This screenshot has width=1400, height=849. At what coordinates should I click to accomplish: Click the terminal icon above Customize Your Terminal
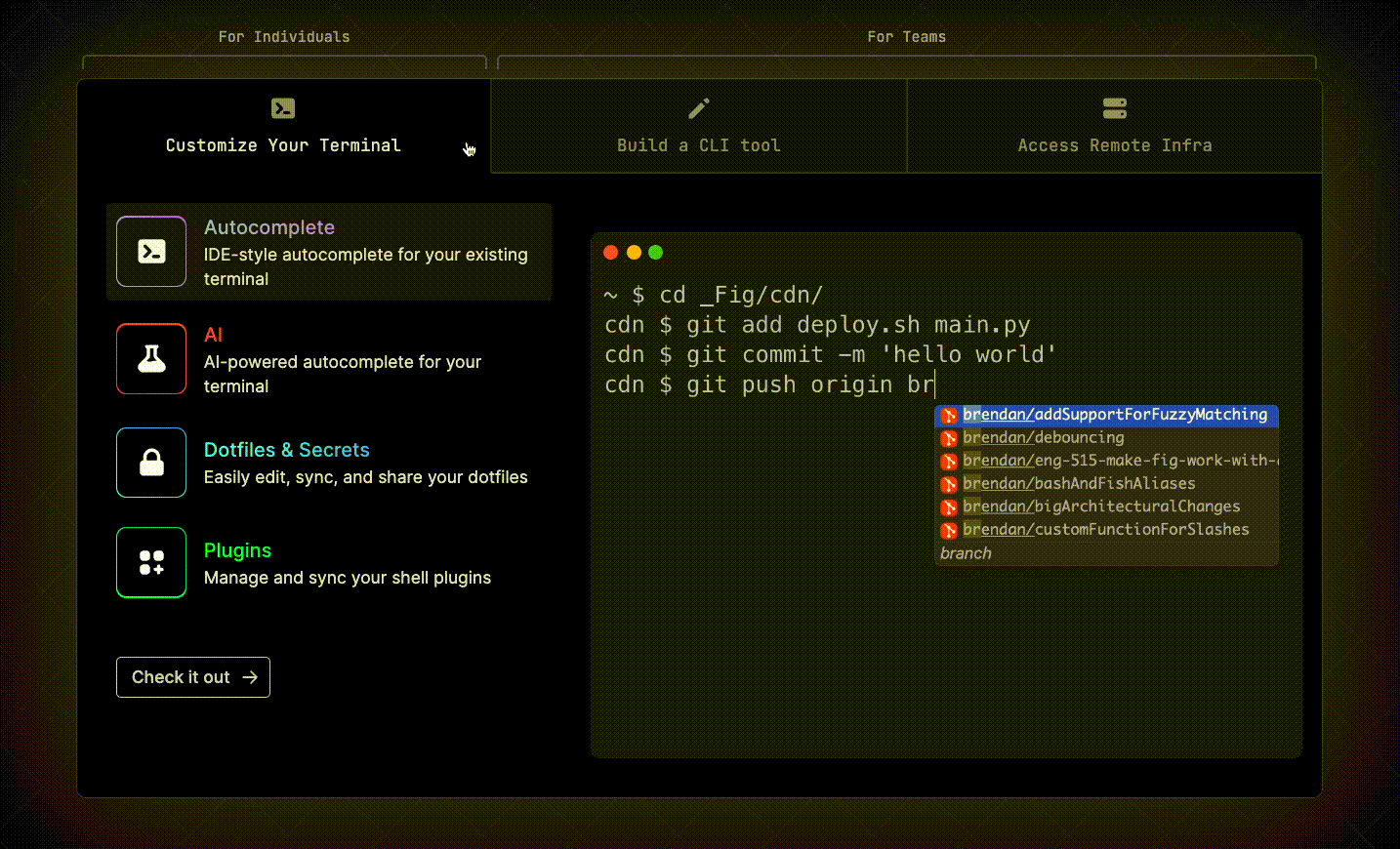283,108
